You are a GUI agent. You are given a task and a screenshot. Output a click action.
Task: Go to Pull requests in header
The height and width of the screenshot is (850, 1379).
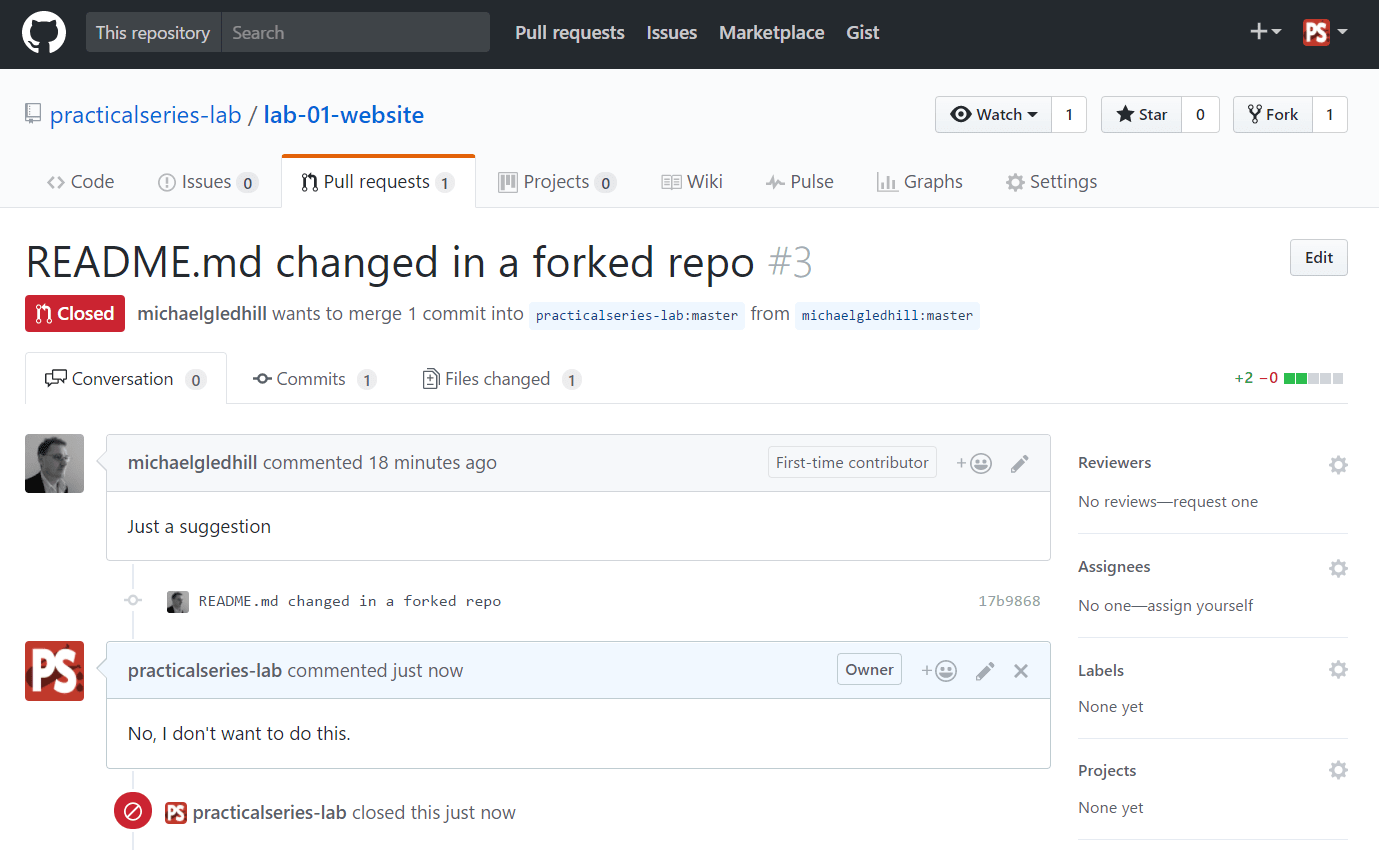[x=570, y=33]
